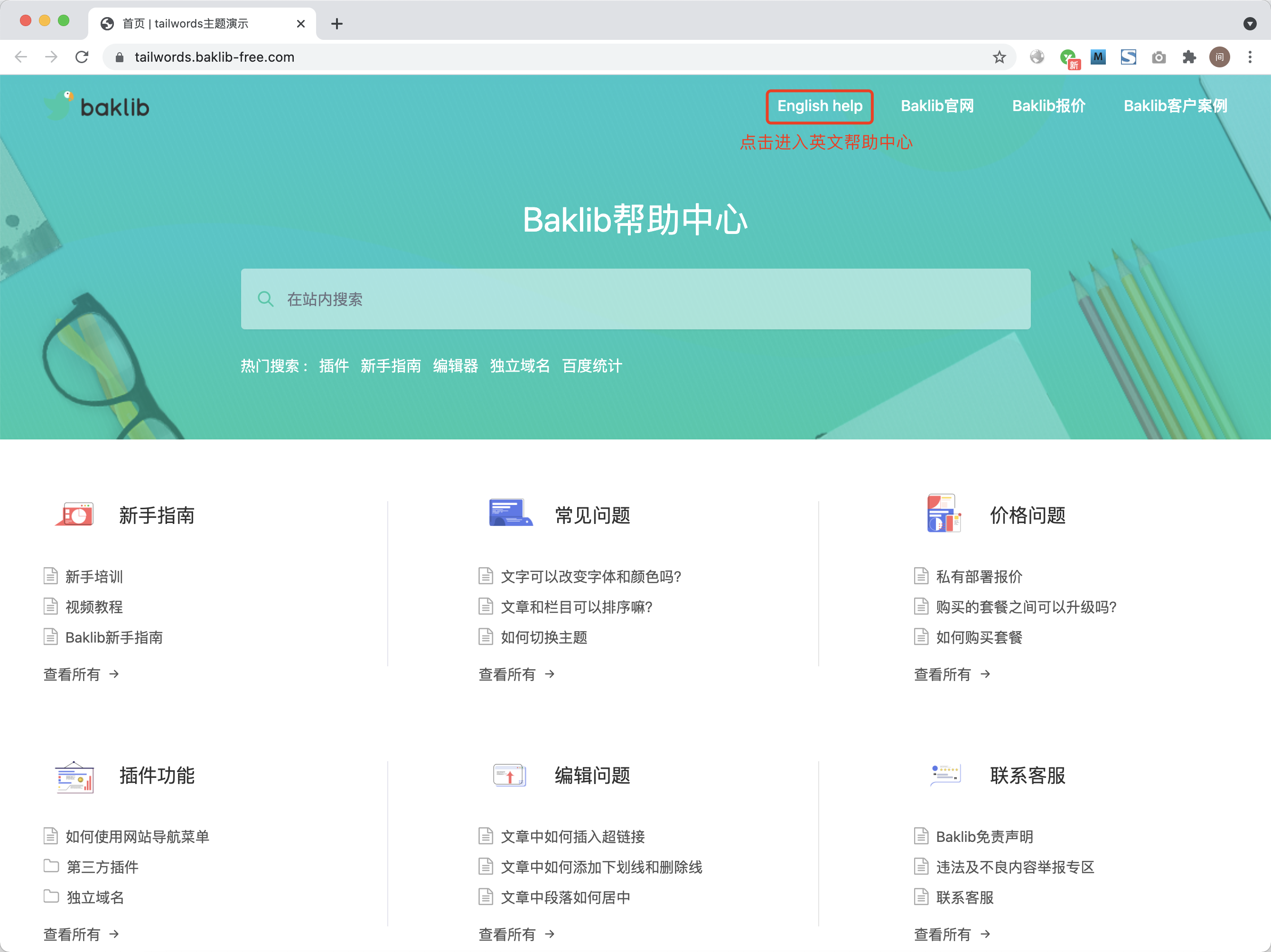Image resolution: width=1271 pixels, height=952 pixels.
Task: Click 查看所有 under 价格问题
Action: [x=952, y=674]
